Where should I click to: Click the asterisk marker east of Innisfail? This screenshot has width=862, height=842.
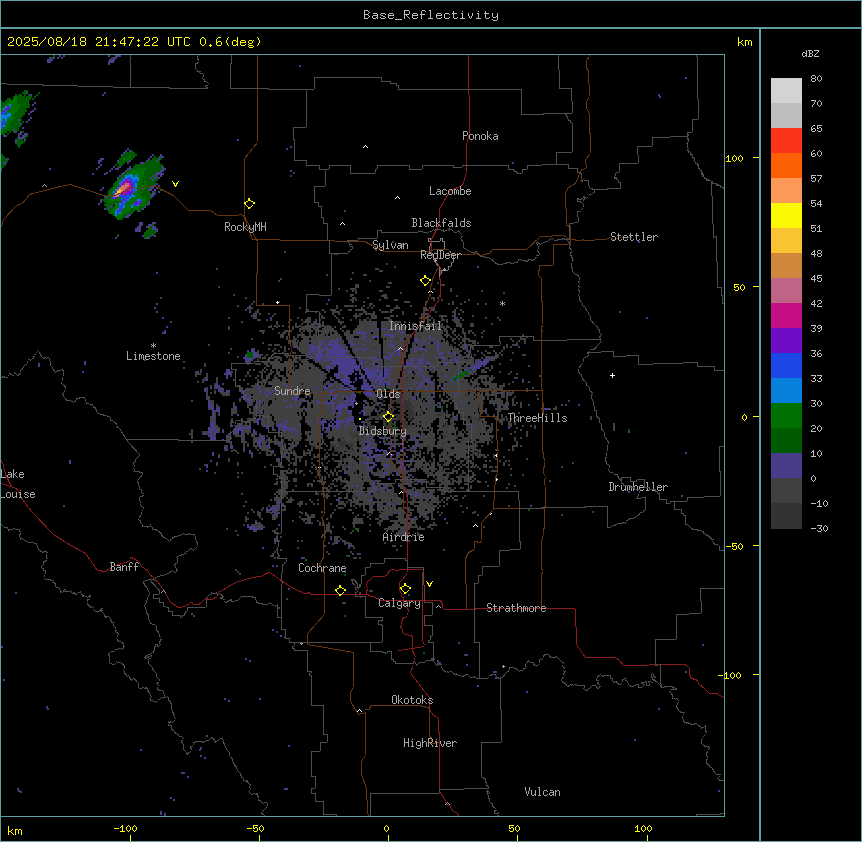click(502, 303)
